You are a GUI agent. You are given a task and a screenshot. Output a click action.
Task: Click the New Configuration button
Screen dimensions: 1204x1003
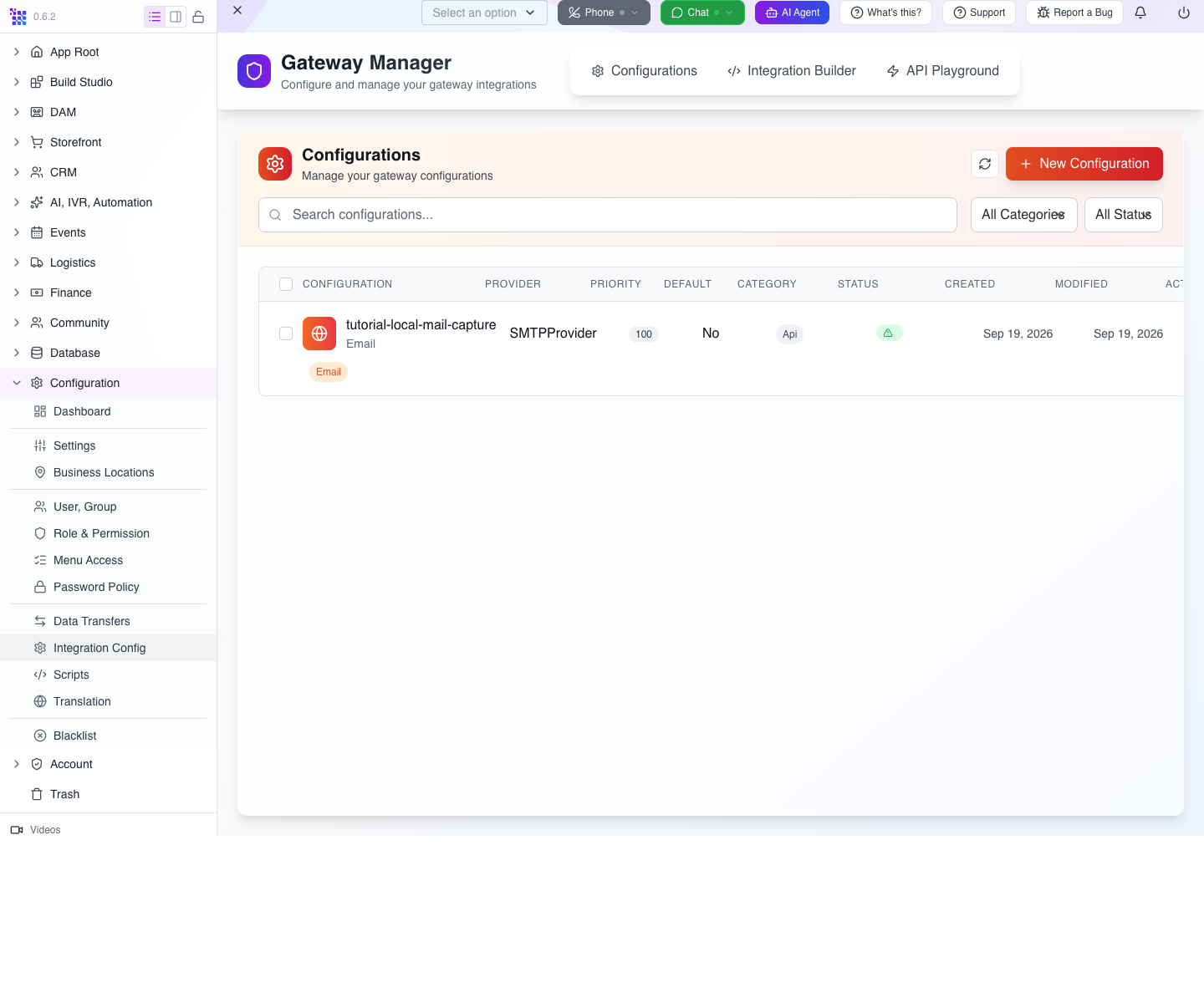pos(1084,164)
